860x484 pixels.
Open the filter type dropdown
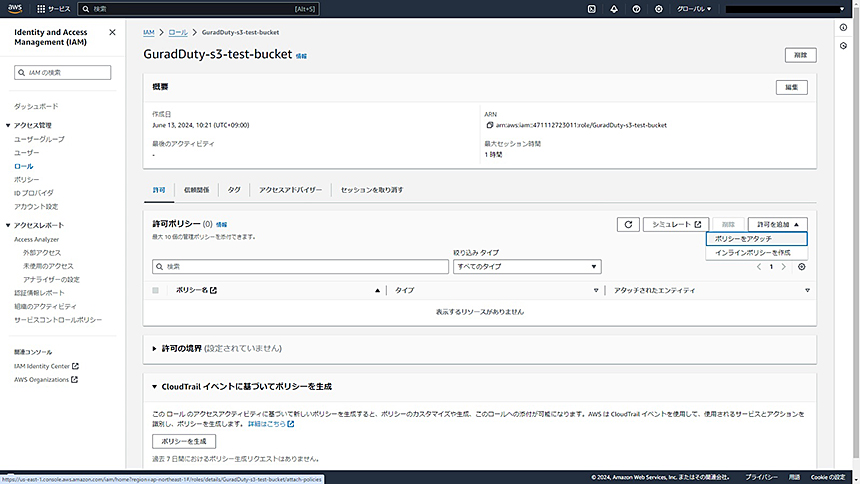(527, 267)
